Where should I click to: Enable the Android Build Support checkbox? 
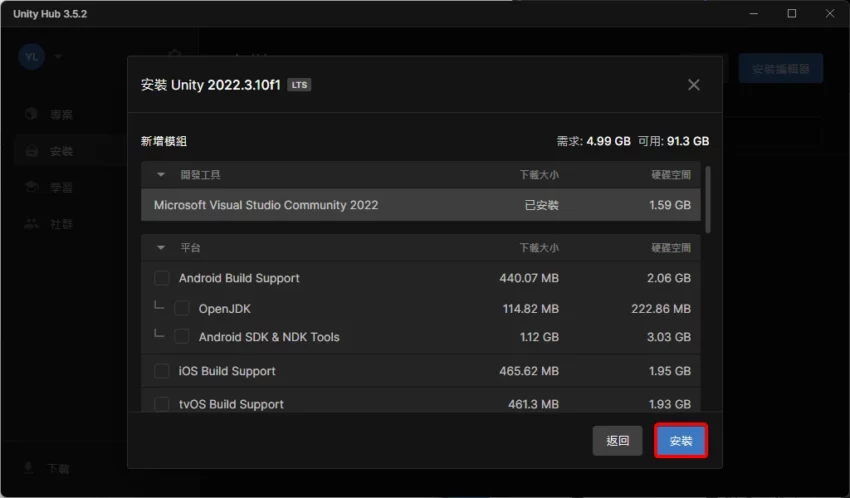tap(162, 278)
